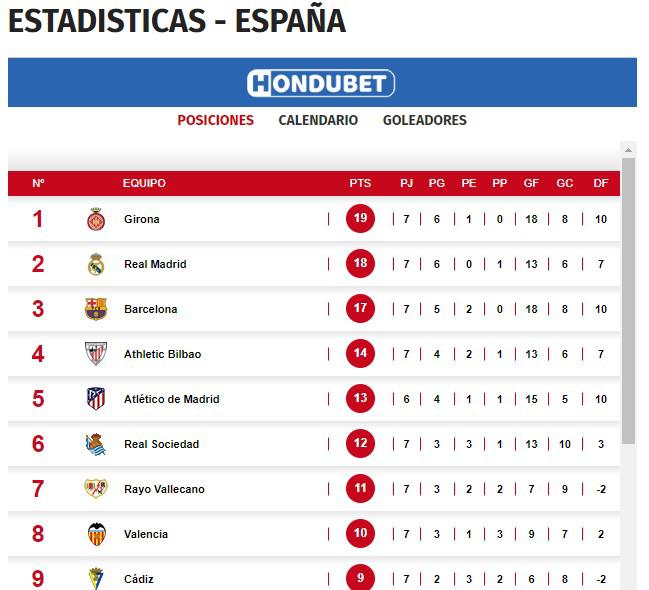Click the Barcelona club crest
The width and height of the screenshot is (649, 590).
pos(96,309)
